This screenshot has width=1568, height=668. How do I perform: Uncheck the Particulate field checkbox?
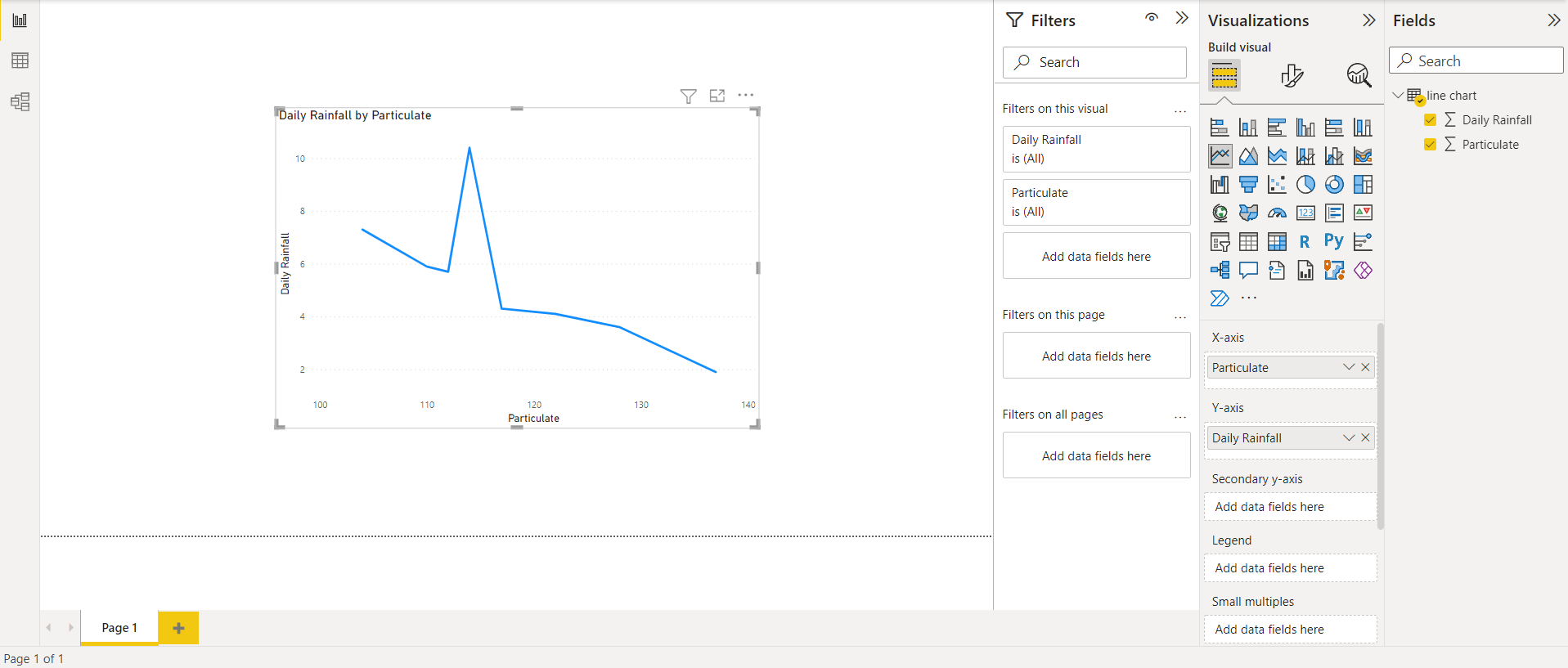point(1430,145)
